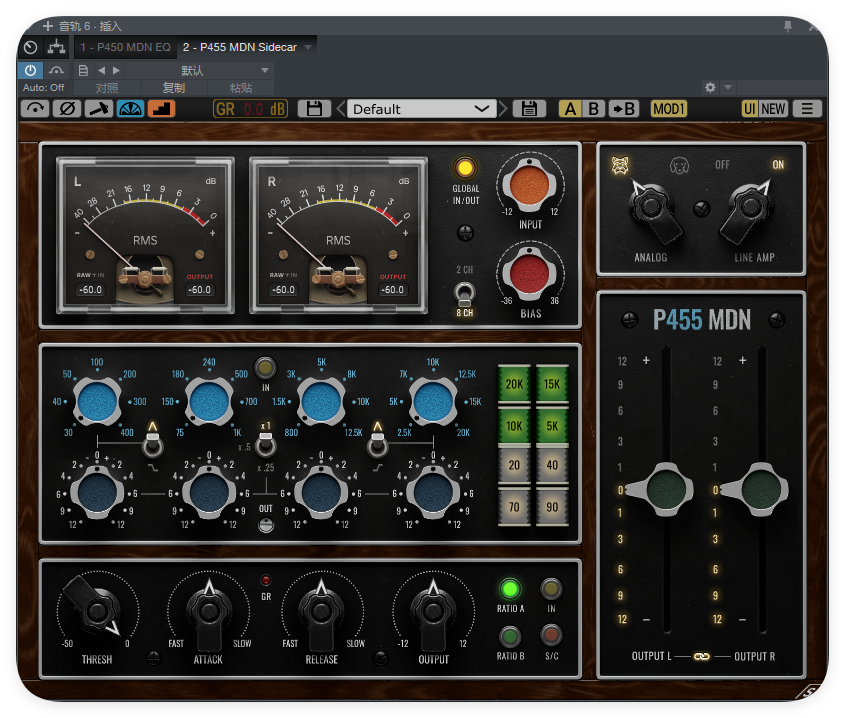Click the blue meter gauge toolbar icon

130,109
